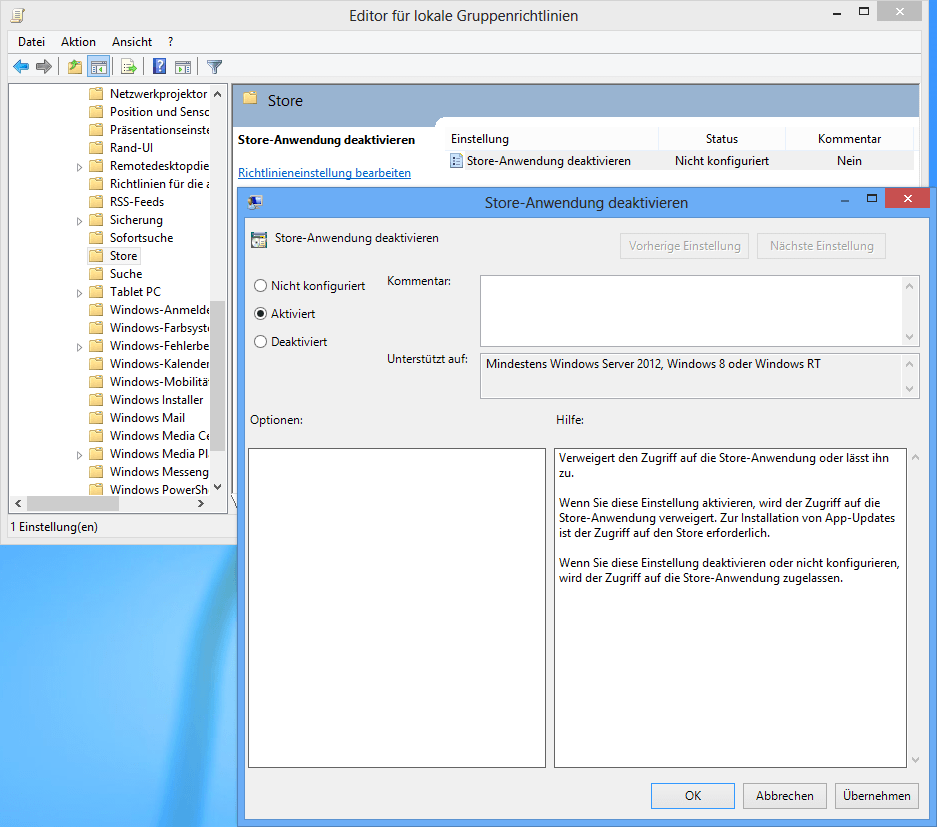Click the OK button

693,796
